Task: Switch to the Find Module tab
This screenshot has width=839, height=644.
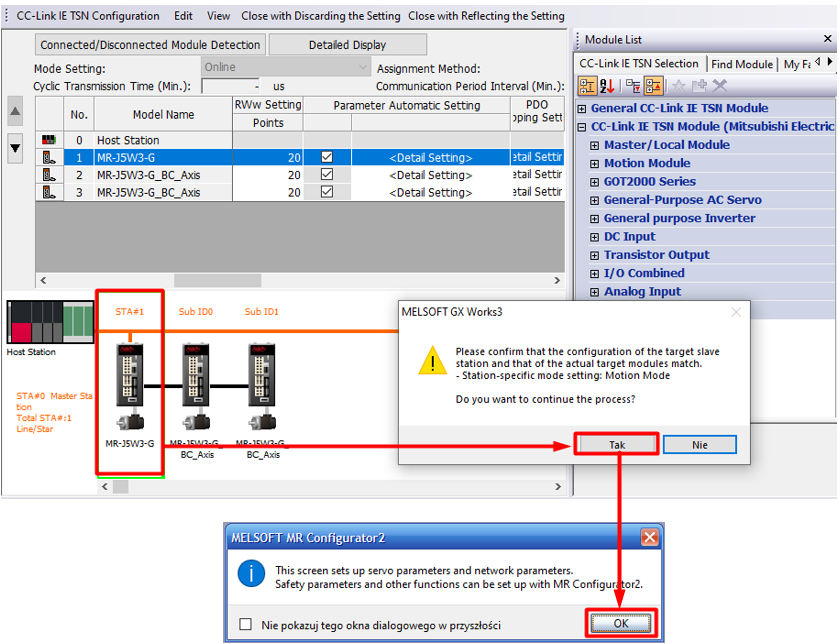Action: click(x=742, y=64)
